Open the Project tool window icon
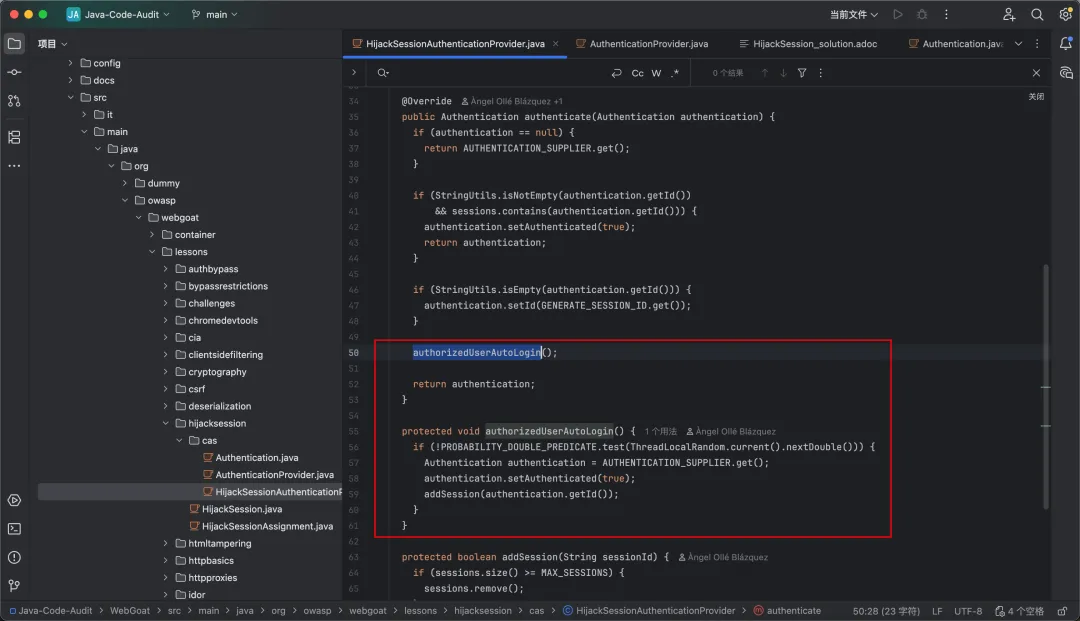The height and width of the screenshot is (621, 1080). (14, 44)
